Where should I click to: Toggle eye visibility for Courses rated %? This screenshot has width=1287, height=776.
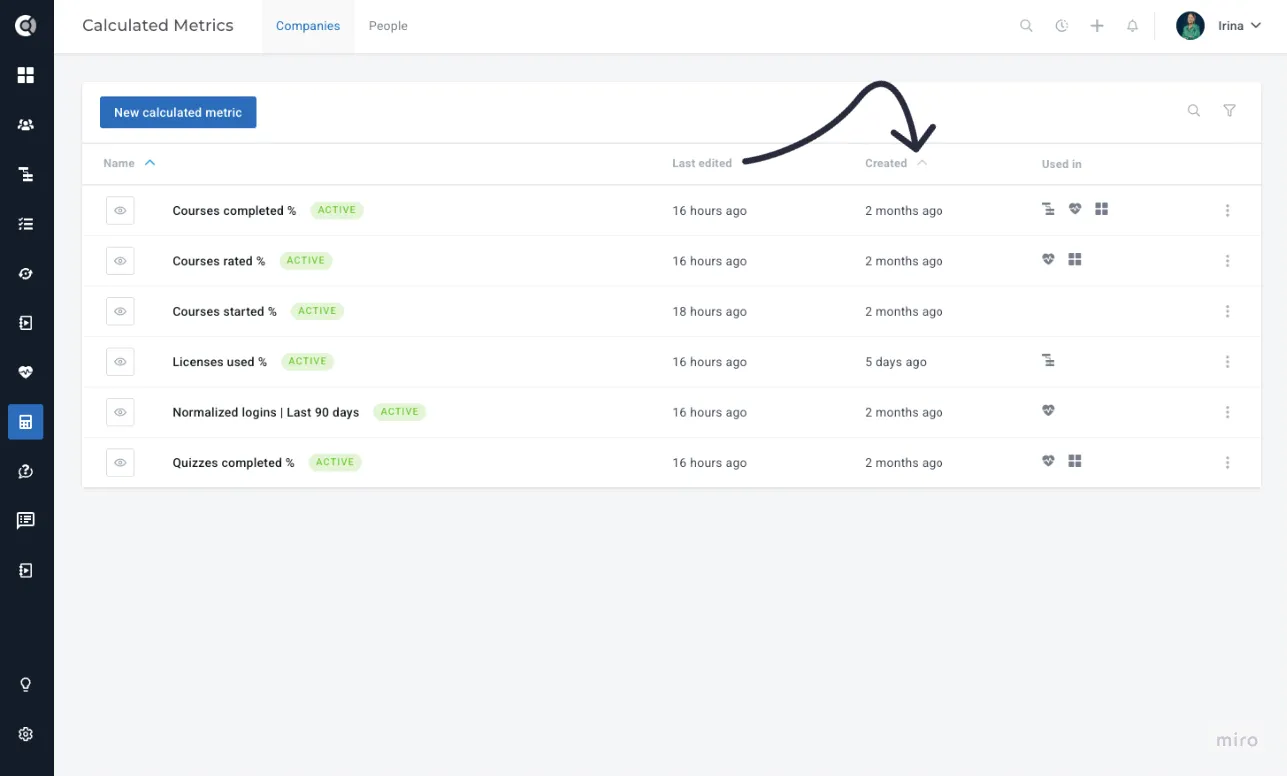120,261
